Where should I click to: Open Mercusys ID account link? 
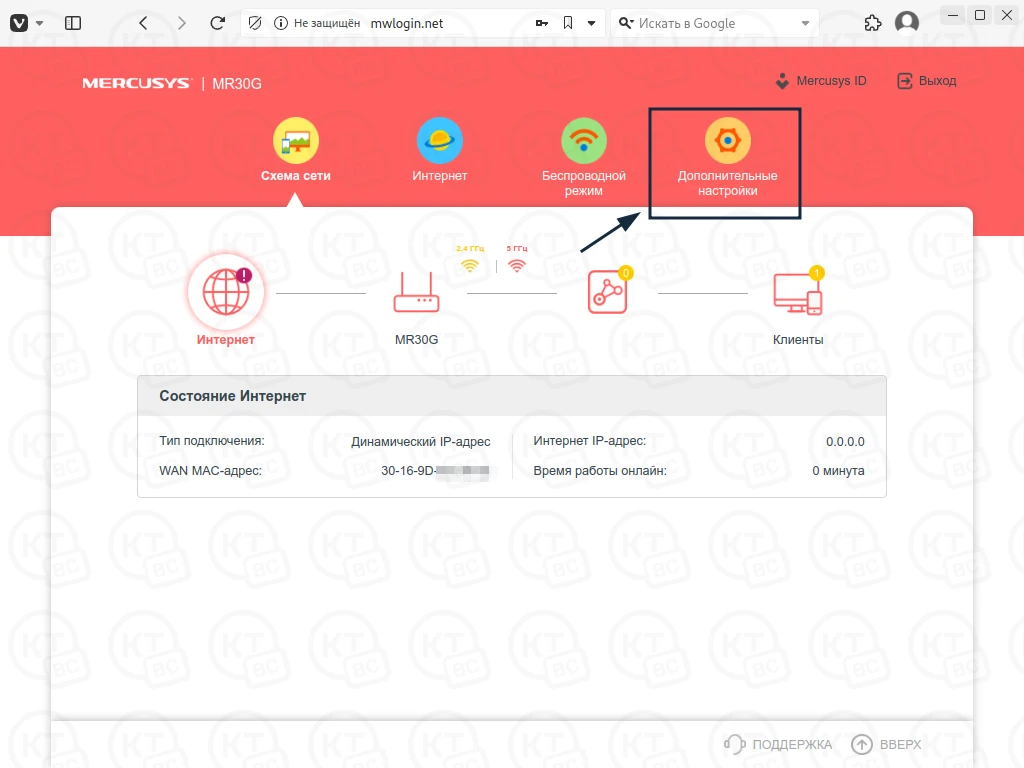pyautogui.click(x=821, y=81)
